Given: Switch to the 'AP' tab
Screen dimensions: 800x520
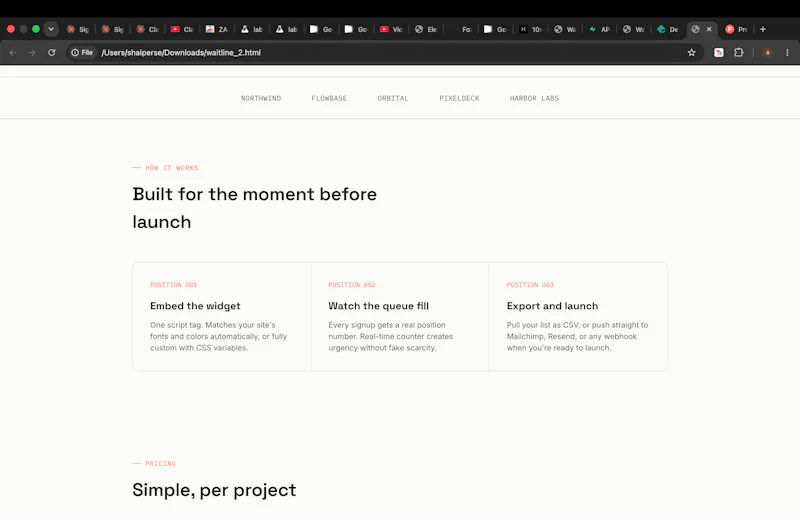Looking at the screenshot, I should tap(599, 29).
